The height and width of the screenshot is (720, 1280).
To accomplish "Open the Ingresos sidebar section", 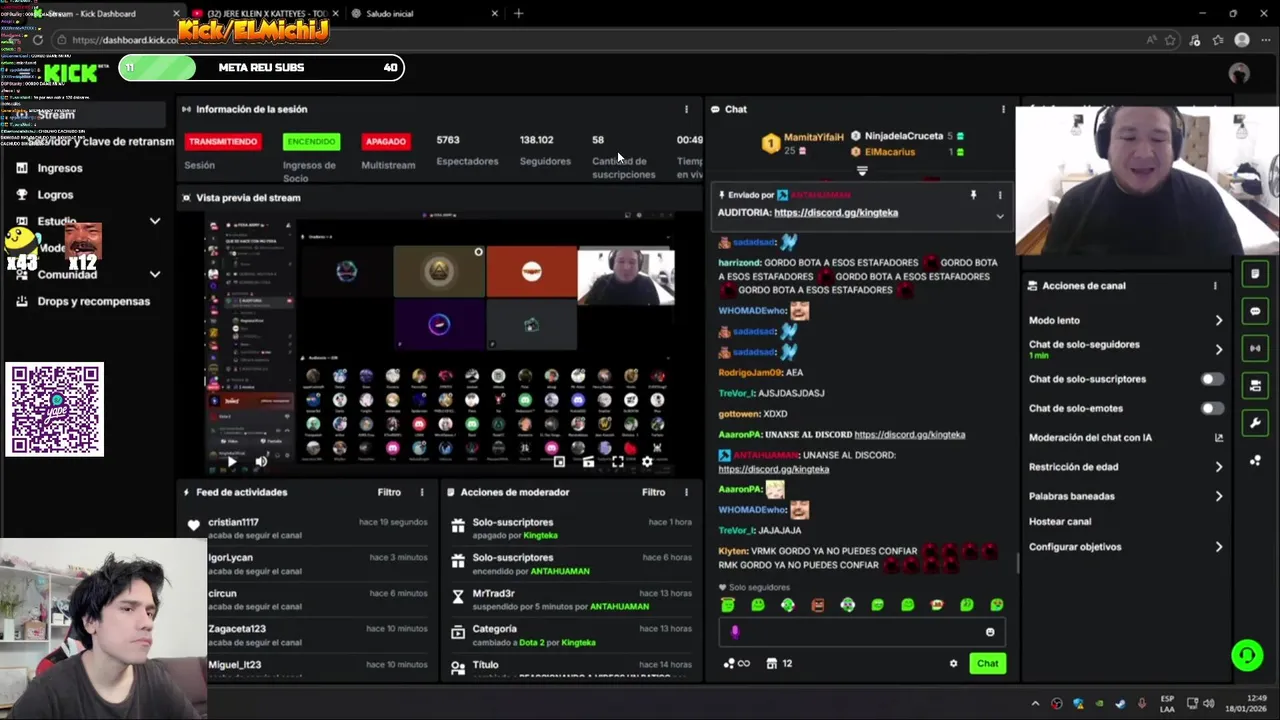I will click(60, 168).
